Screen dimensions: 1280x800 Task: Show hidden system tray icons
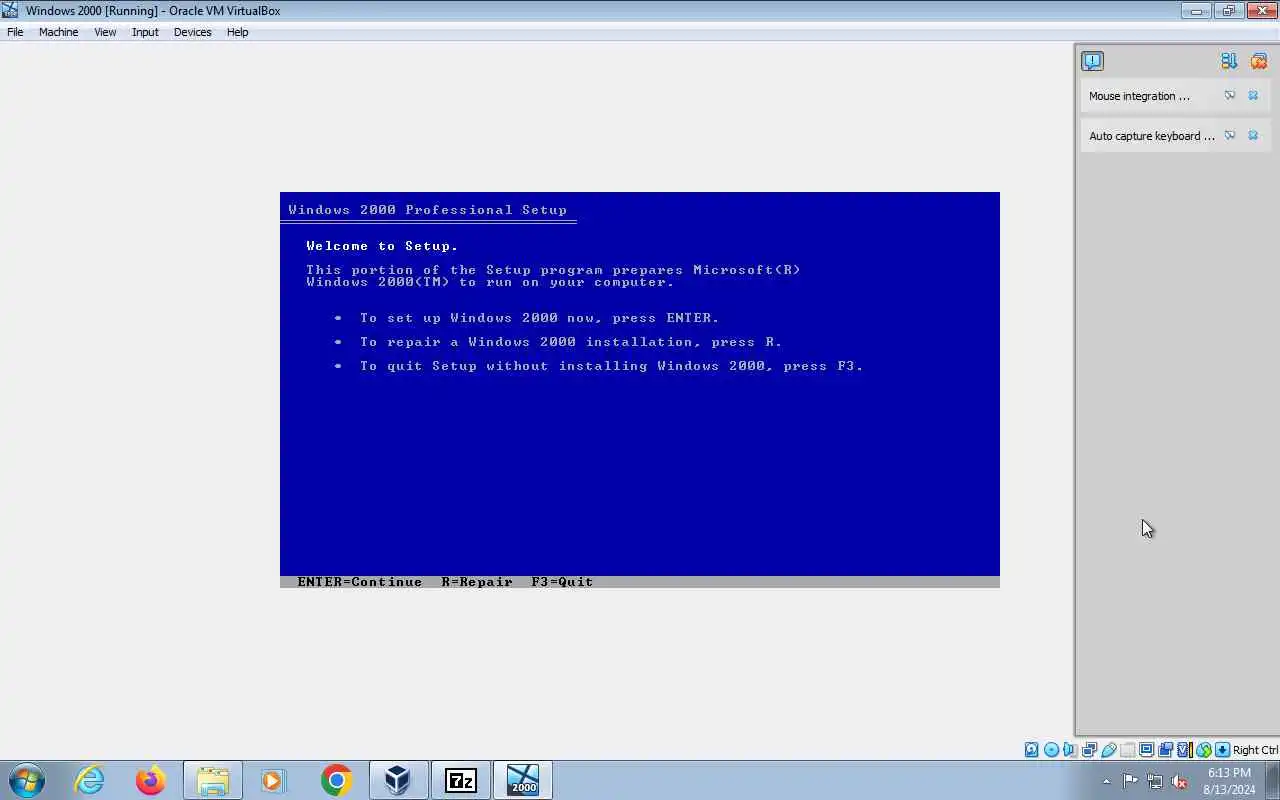pyautogui.click(x=1106, y=782)
